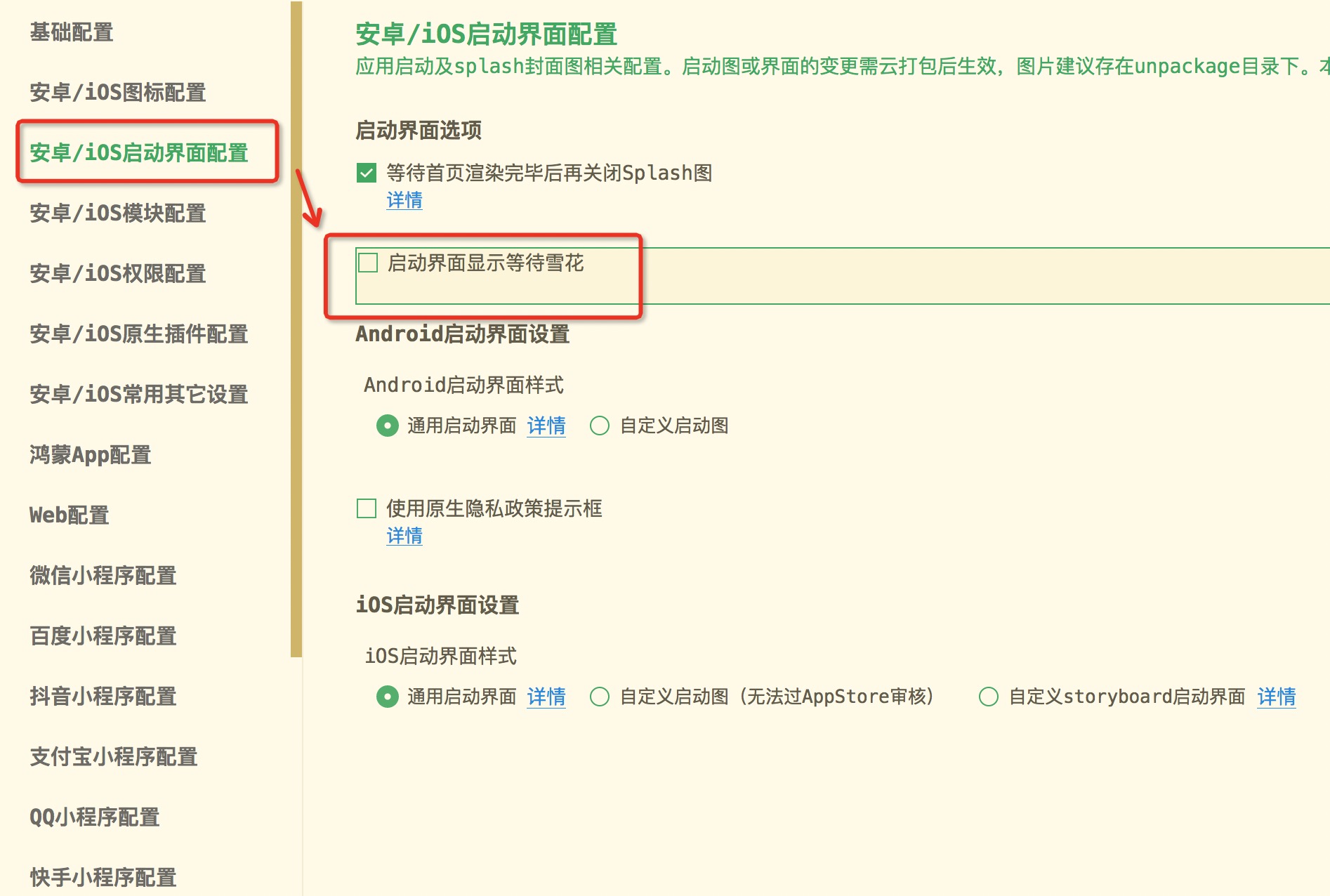
Task: Choose iOS 自定义启动图 (无法过AppStore审核) option
Action: pyautogui.click(x=600, y=697)
